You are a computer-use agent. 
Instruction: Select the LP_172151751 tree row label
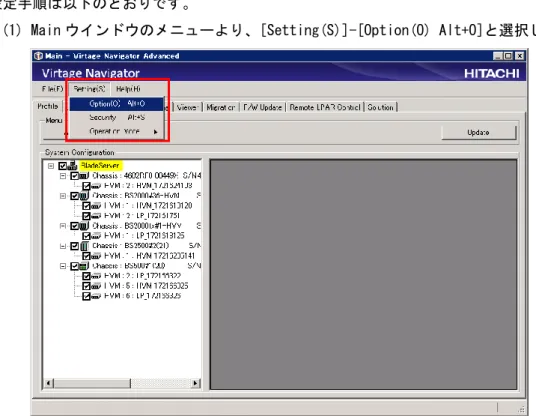[x=142, y=216]
